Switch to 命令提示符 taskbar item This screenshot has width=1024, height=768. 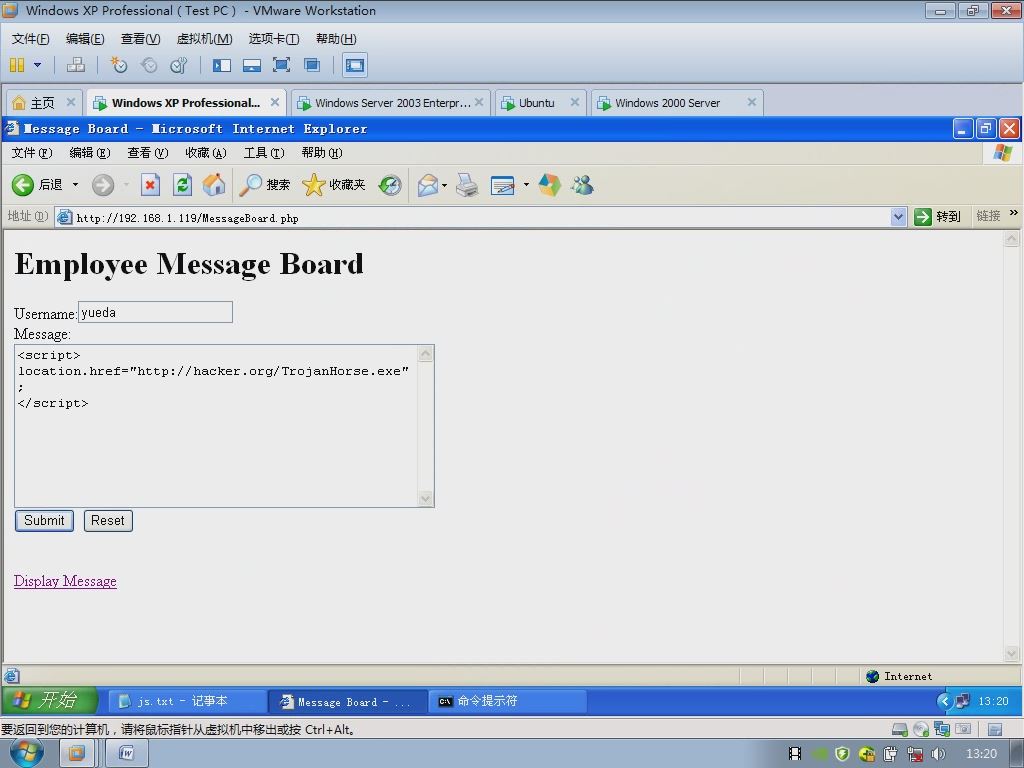tap(507, 701)
